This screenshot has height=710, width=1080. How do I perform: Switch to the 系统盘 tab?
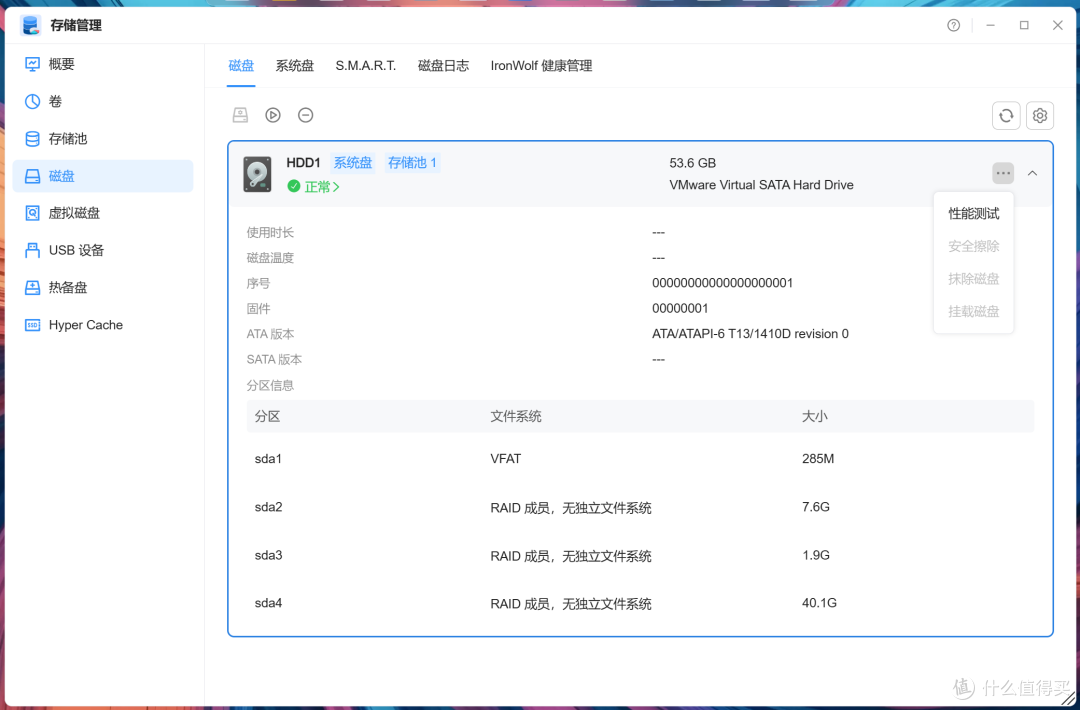(295, 65)
